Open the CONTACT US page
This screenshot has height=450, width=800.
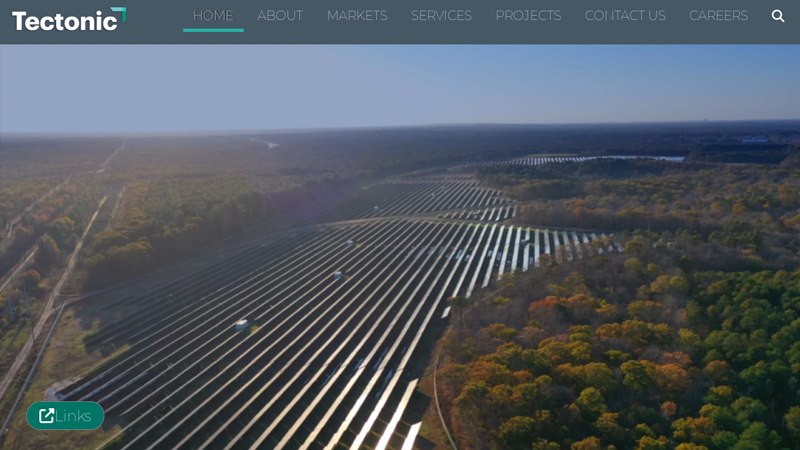625,16
